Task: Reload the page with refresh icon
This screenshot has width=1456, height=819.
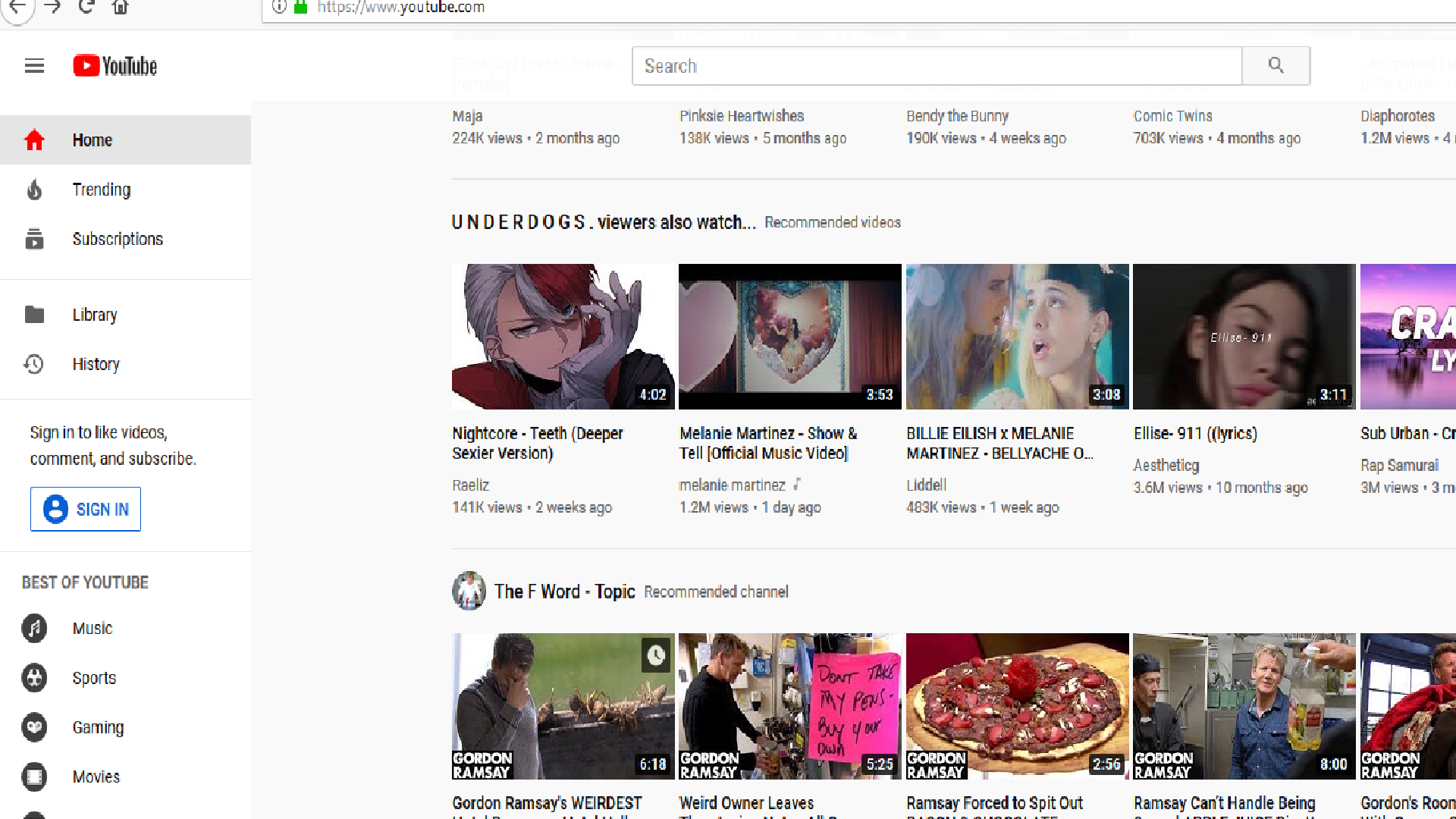Action: pos(86,8)
